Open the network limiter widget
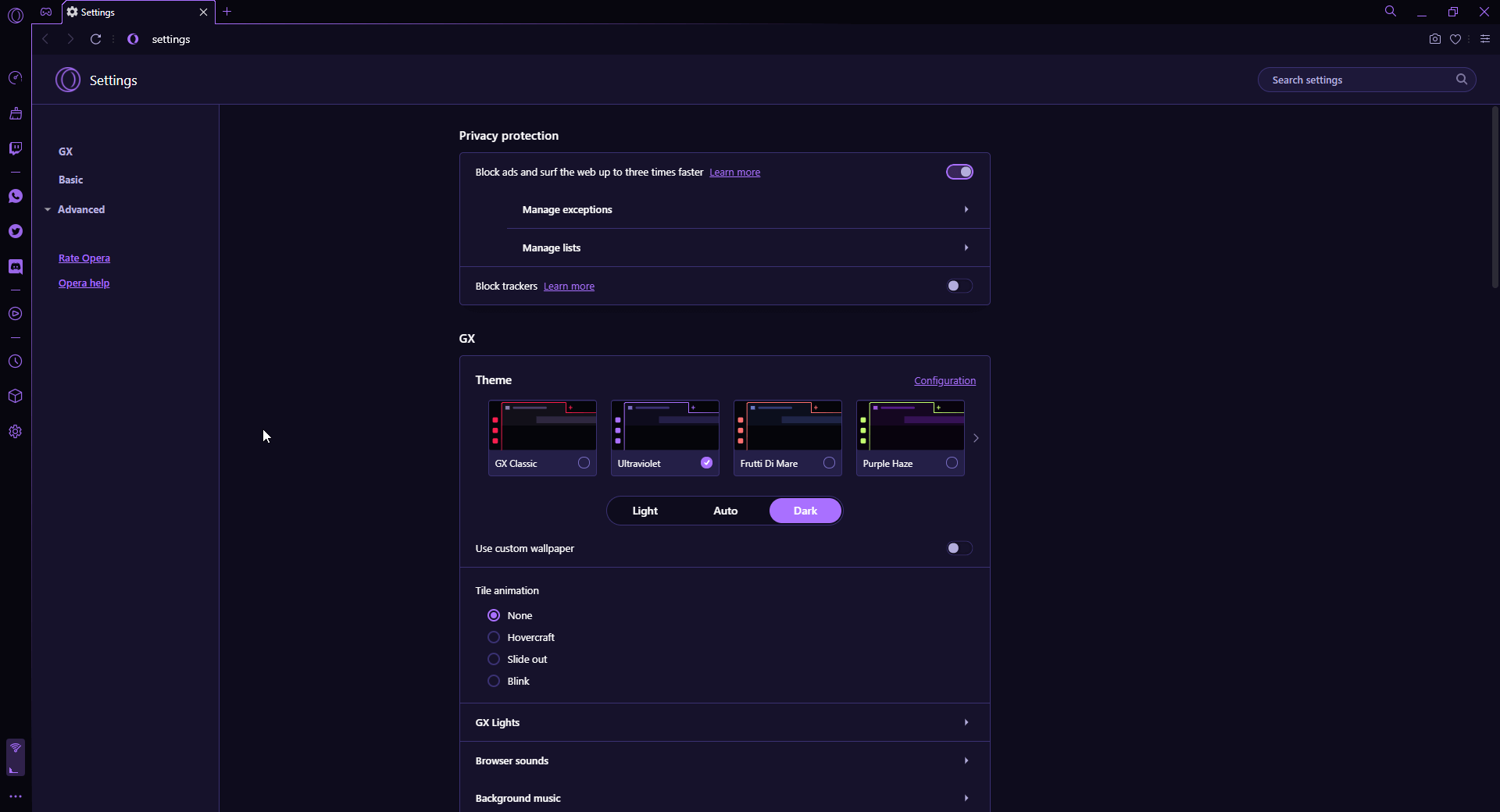 [x=16, y=757]
